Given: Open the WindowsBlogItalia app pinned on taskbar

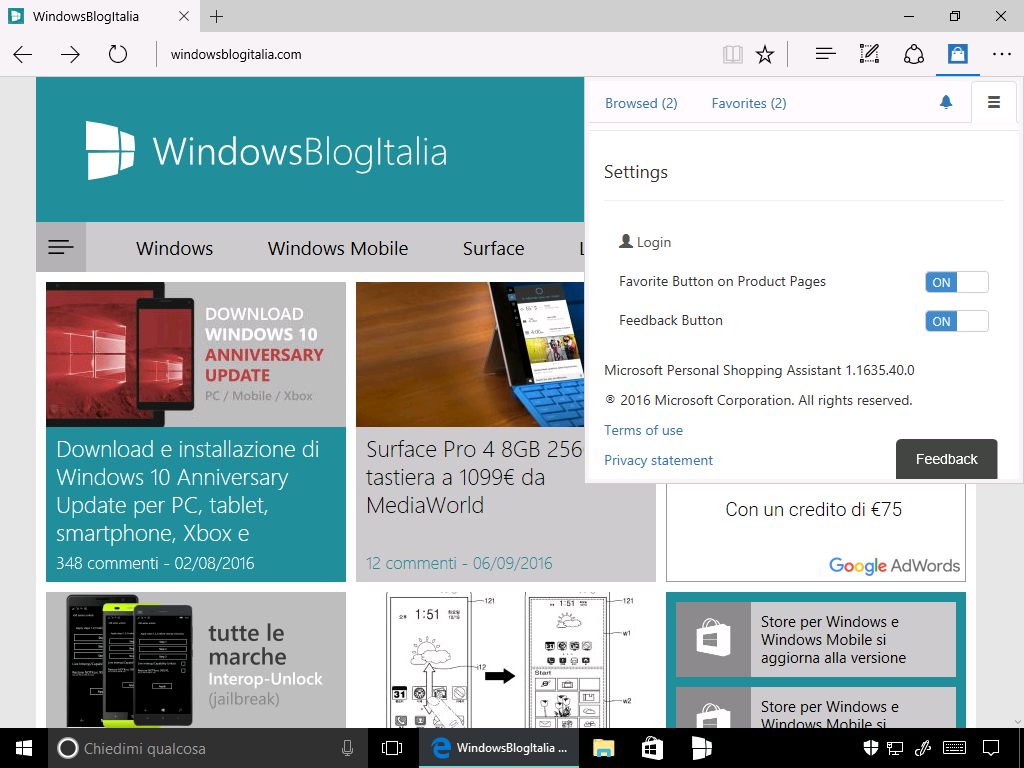Looking at the screenshot, I should point(701,748).
